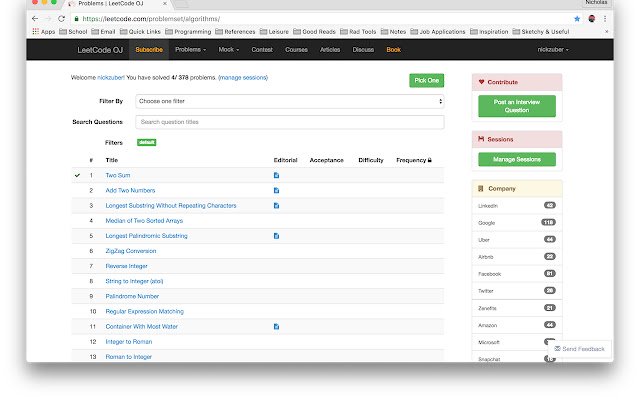Screen dimensions: 640x400
Task: Open the Articles nav item
Action: click(x=330, y=49)
